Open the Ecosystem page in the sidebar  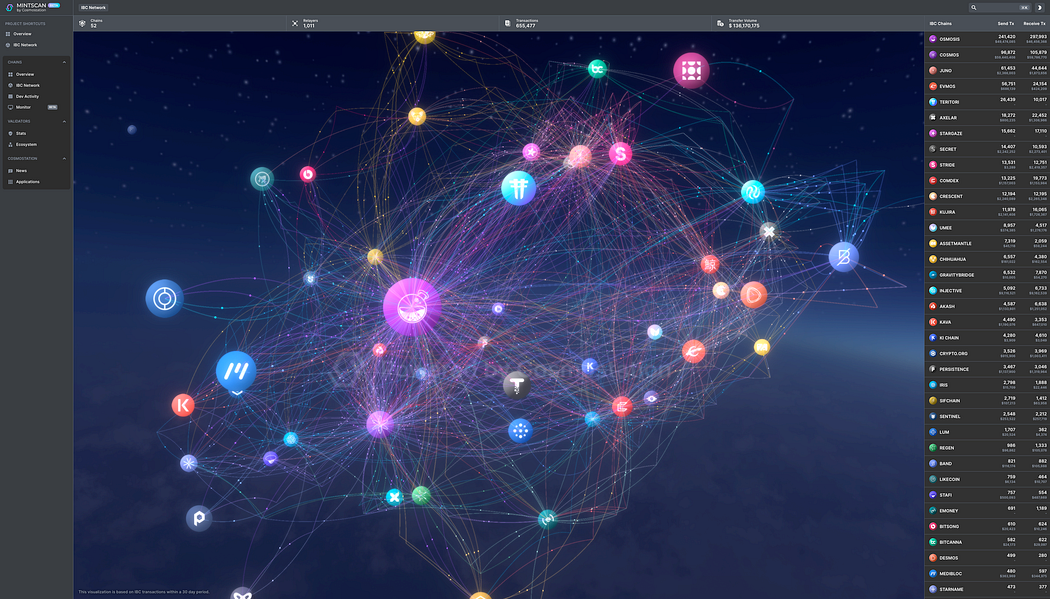[x=22, y=143]
